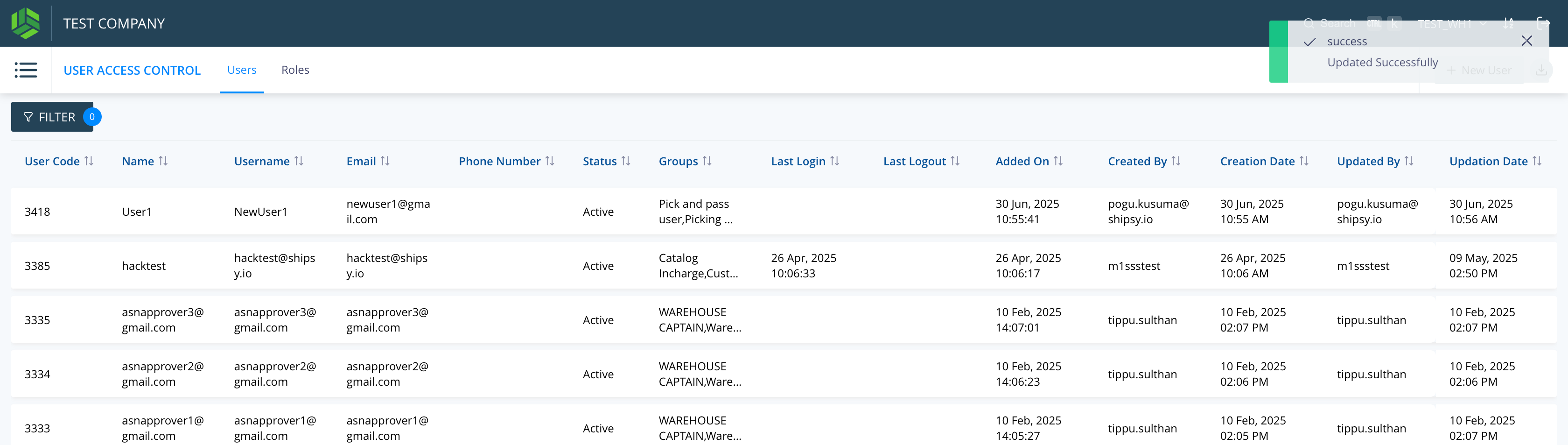Click name asnapprover3@gmail.com
Screen dimensions: 1568x445
(x=162, y=320)
